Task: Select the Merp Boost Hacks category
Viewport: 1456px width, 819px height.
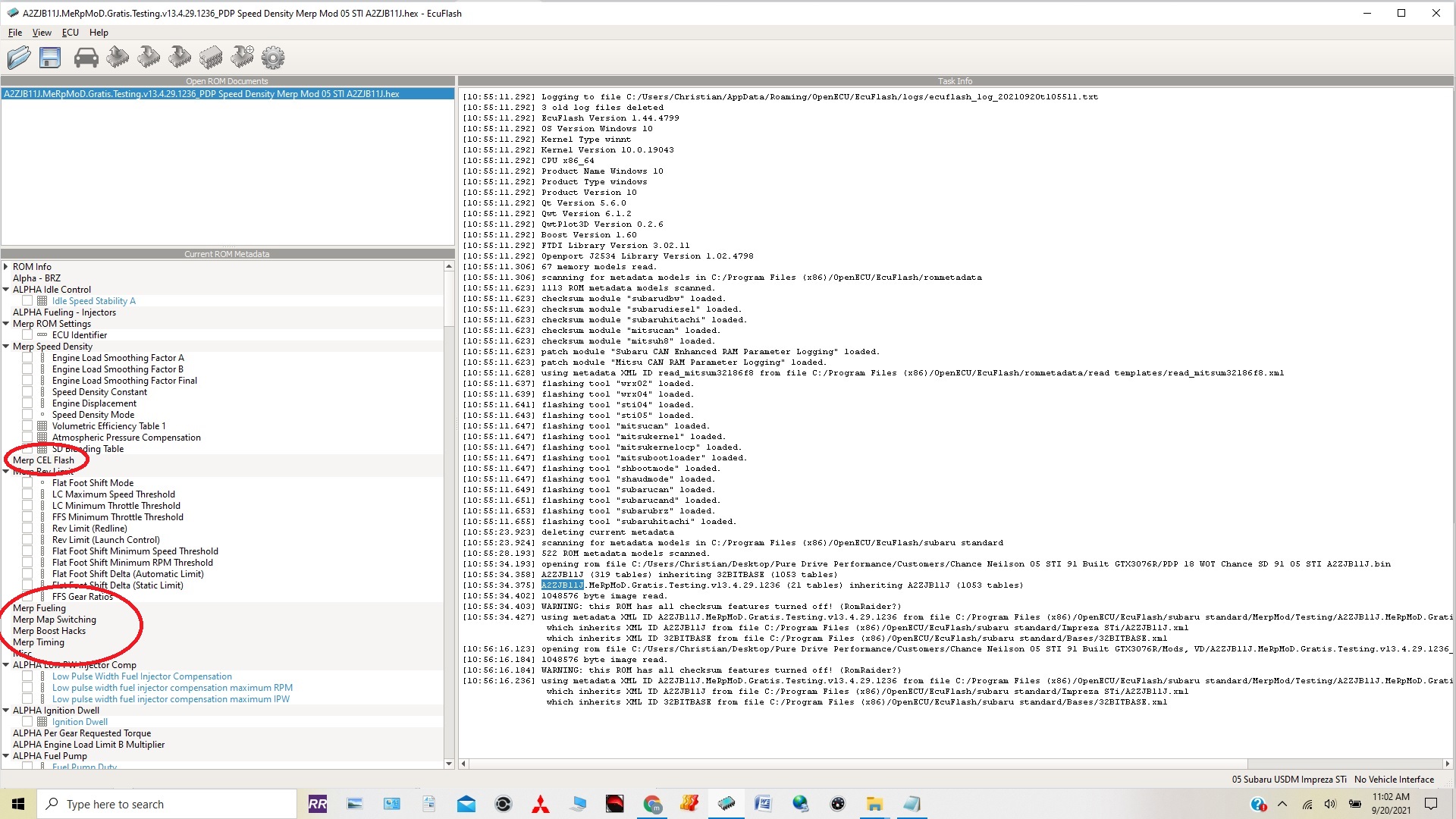Action: 49,631
